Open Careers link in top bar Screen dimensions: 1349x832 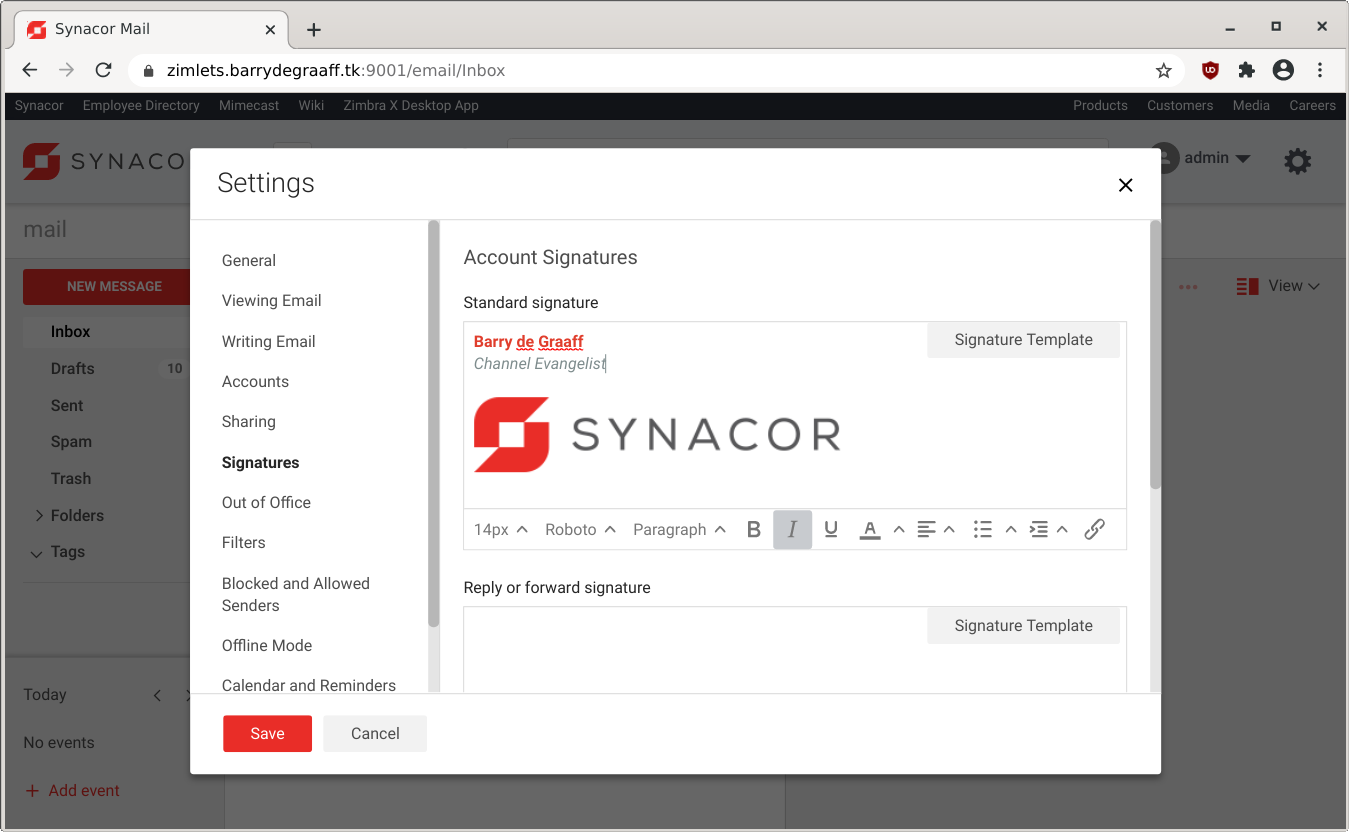point(1313,106)
